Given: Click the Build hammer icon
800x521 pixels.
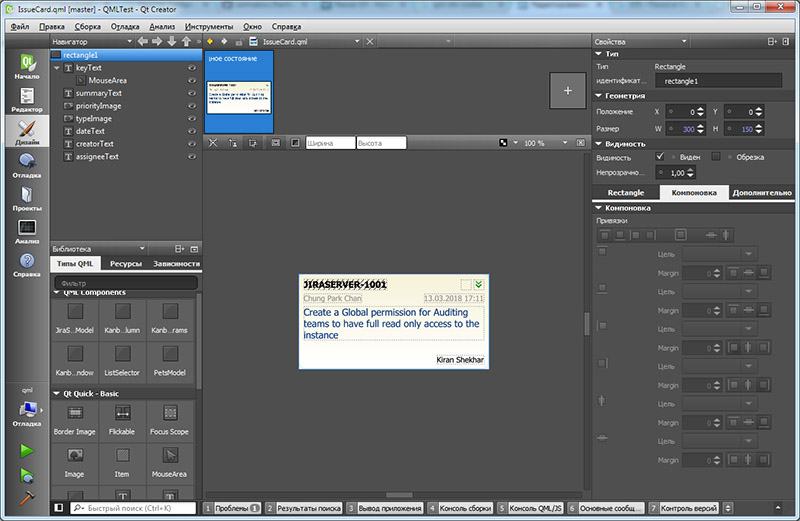Looking at the screenshot, I should (27, 499).
